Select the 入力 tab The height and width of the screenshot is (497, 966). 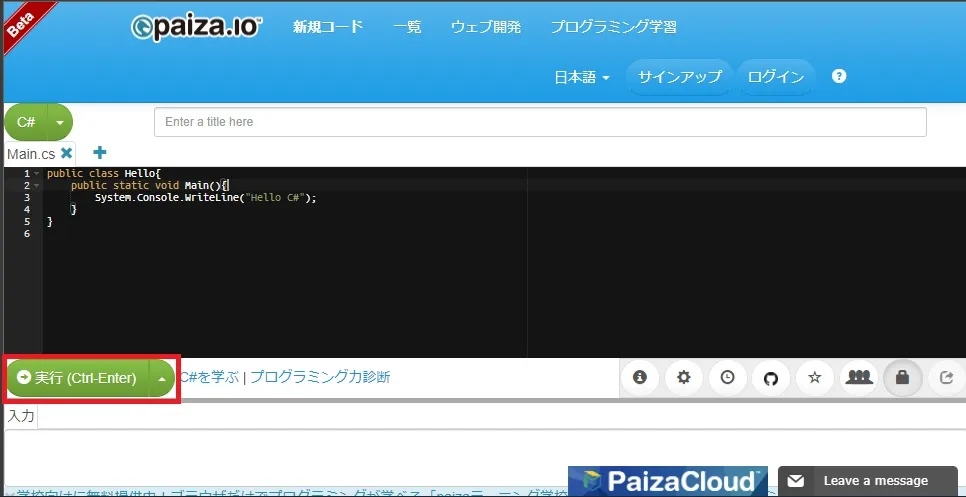[21, 416]
